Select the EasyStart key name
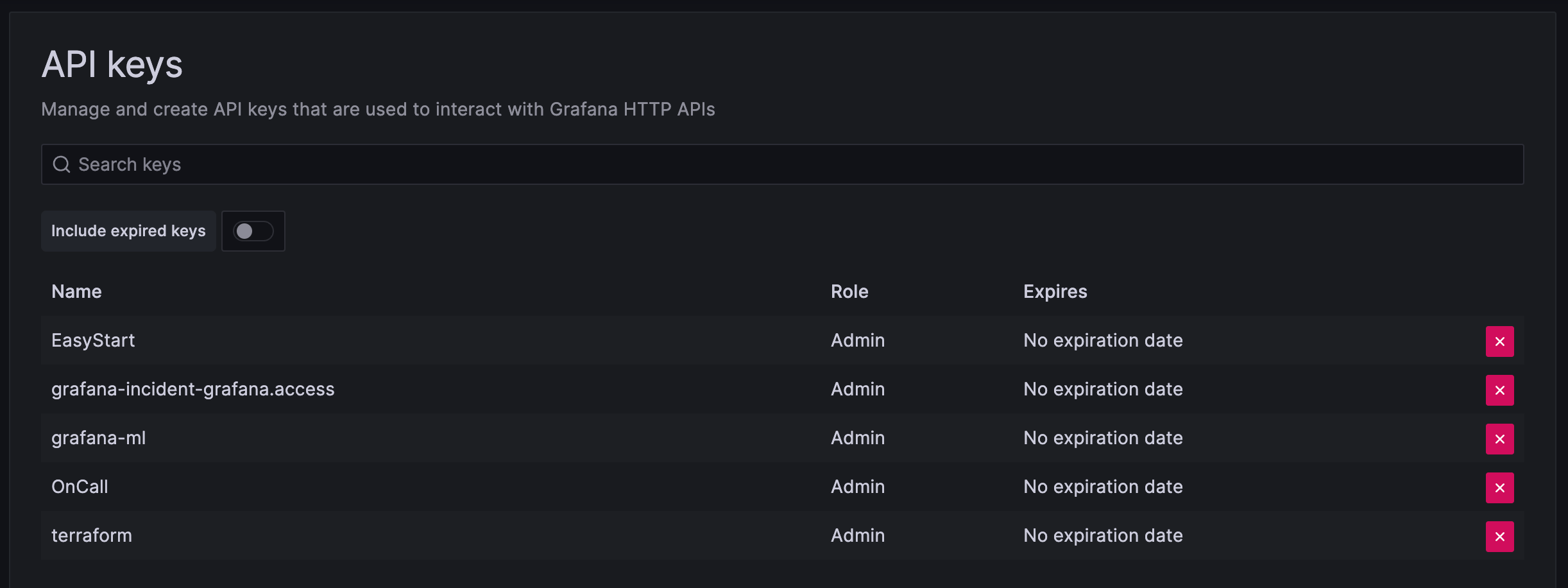This screenshot has height=588, width=1568. click(x=93, y=340)
